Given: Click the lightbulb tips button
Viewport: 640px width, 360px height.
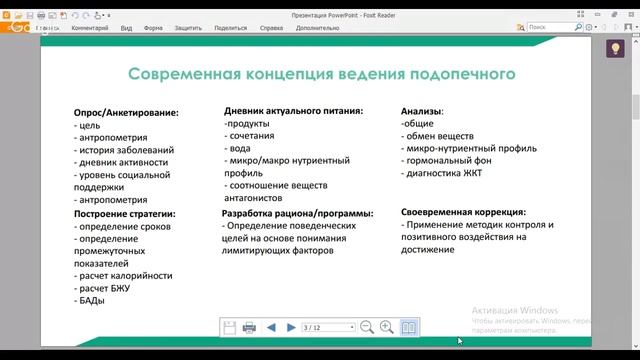Looking at the screenshot, I should [x=615, y=49].
